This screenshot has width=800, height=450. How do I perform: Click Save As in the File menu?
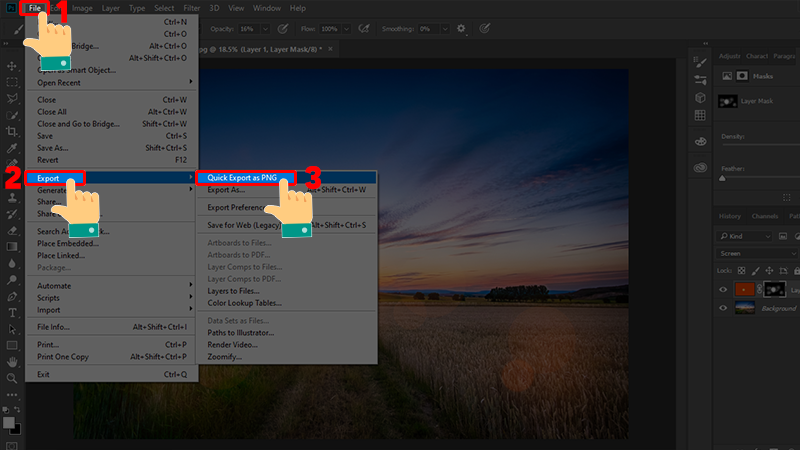point(52,147)
